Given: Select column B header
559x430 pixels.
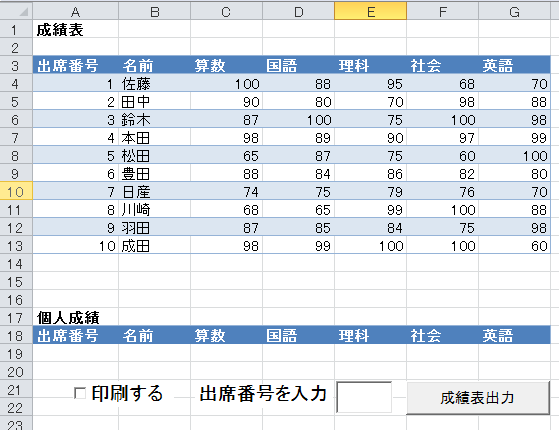Looking at the screenshot, I should (x=154, y=12).
